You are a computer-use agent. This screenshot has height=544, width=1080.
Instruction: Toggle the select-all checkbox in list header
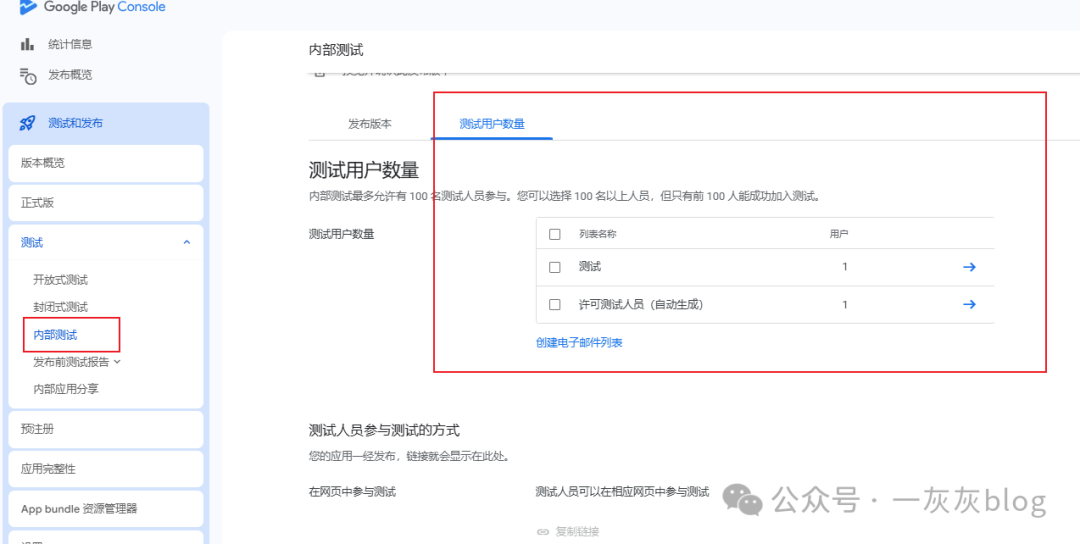[x=554, y=234]
